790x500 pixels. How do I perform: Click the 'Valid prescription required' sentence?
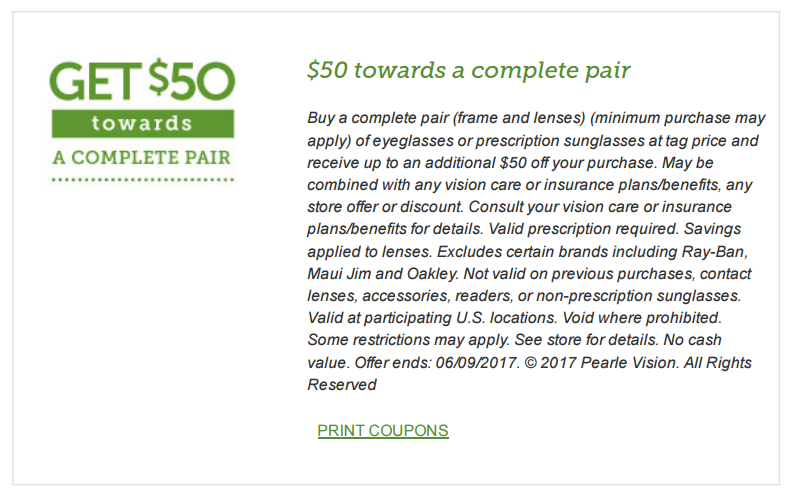click(x=584, y=229)
